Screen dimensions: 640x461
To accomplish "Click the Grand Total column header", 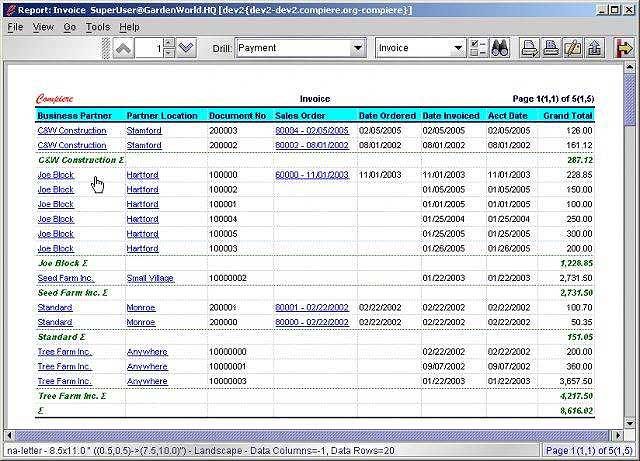I will tap(568, 116).
